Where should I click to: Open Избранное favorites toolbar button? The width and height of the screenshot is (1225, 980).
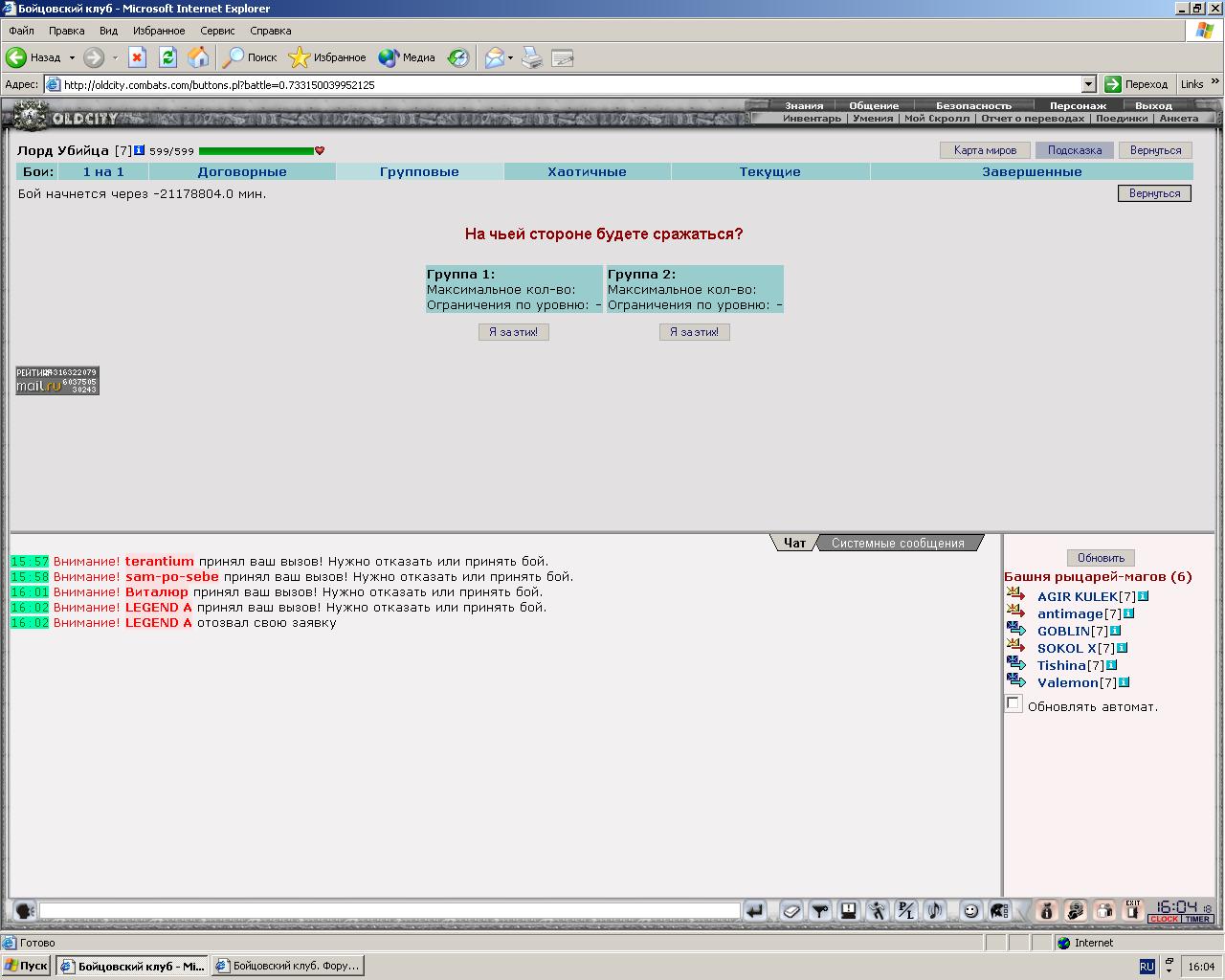point(327,57)
